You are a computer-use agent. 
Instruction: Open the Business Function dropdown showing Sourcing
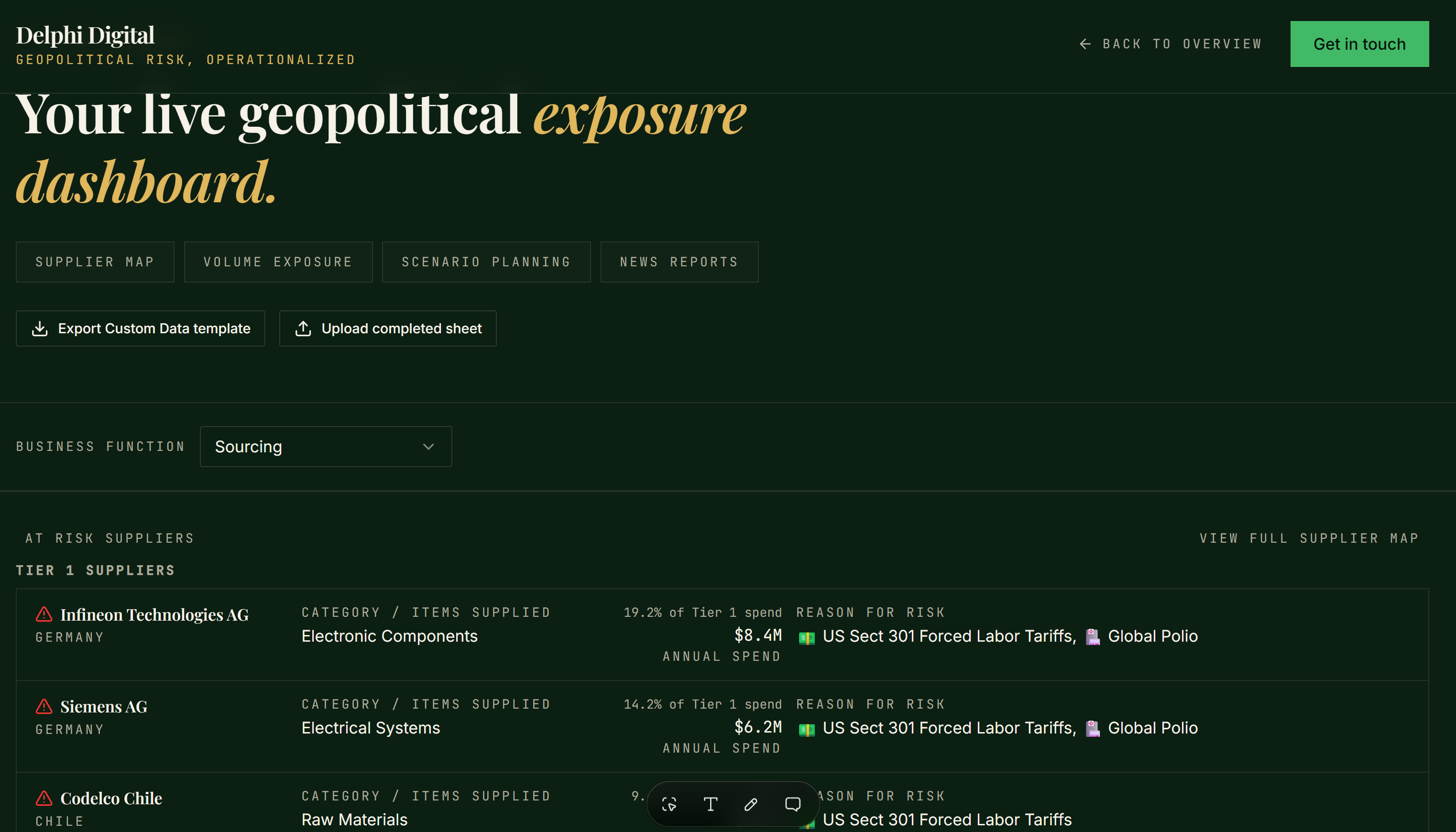(x=326, y=446)
